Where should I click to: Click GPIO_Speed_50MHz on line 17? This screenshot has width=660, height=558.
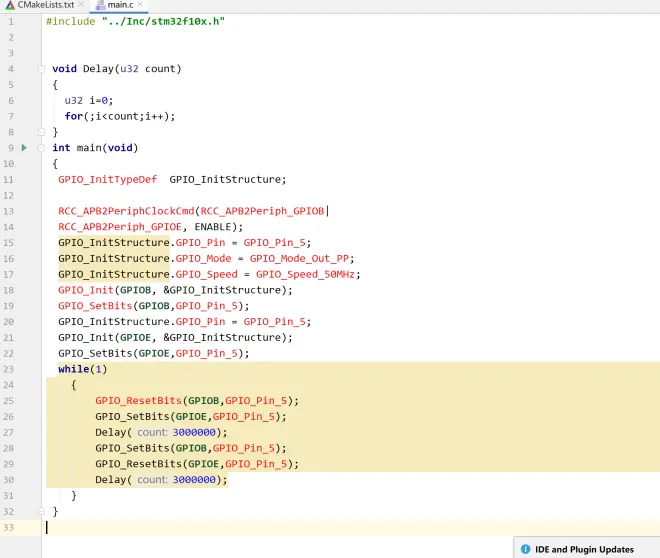[x=305, y=274]
